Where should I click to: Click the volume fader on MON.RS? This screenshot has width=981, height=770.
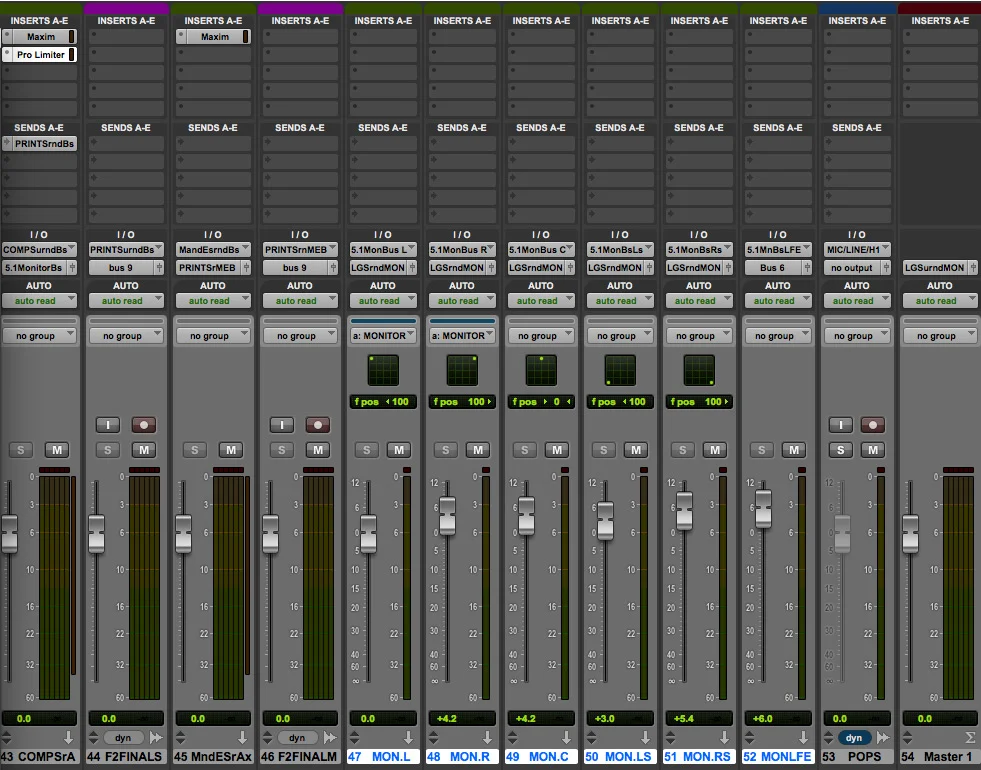click(x=684, y=510)
